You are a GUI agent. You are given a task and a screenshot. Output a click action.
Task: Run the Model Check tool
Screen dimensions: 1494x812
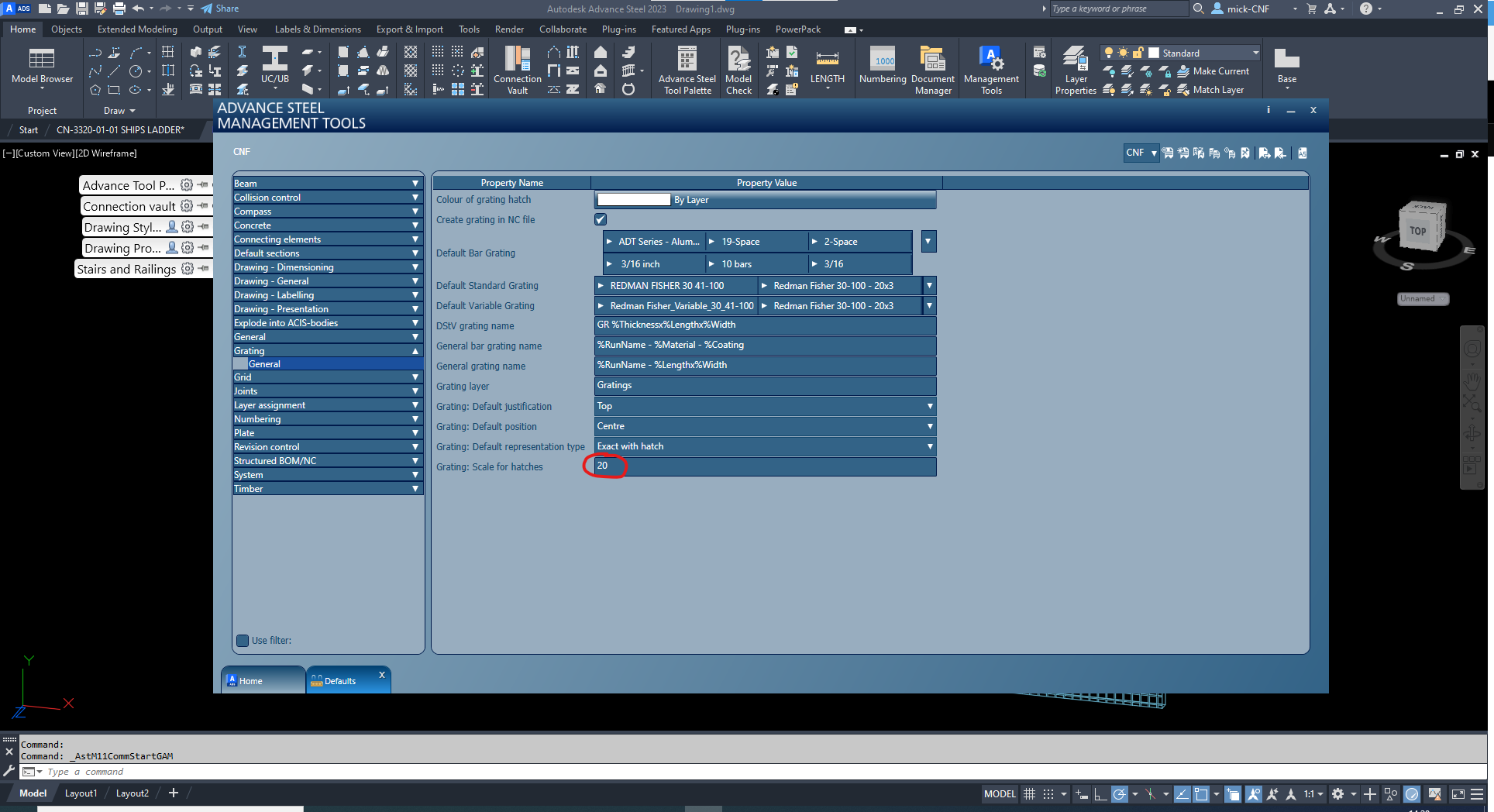coord(738,70)
